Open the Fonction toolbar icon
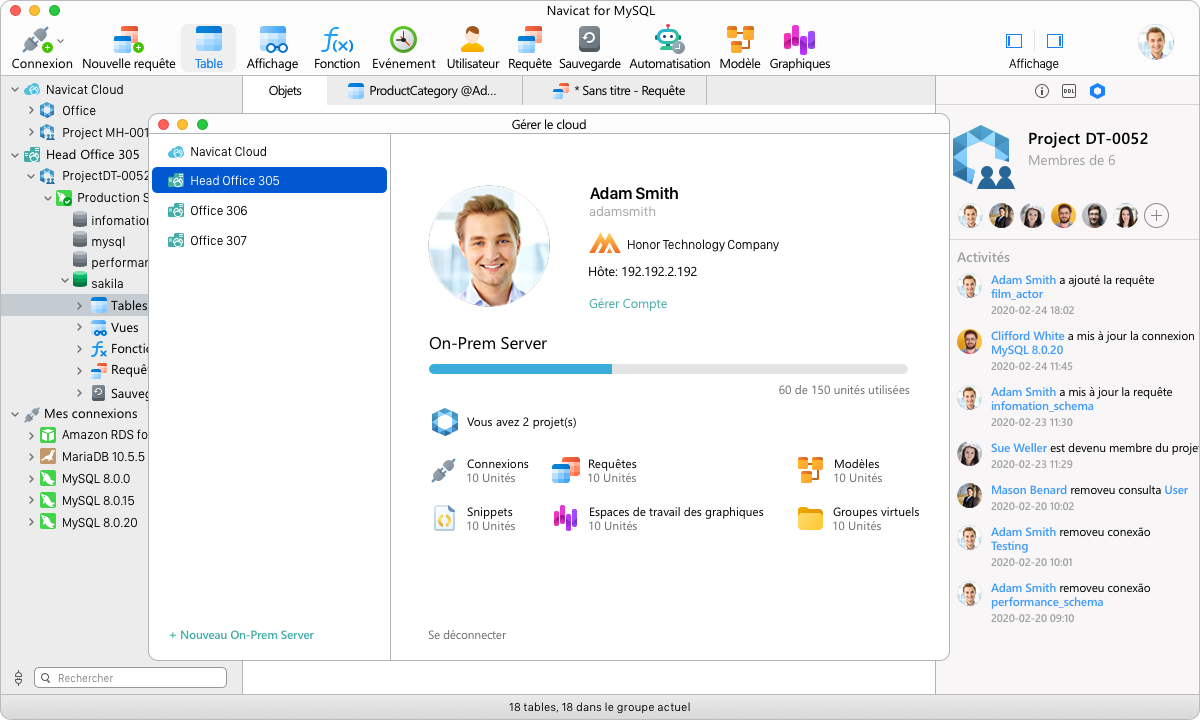The width and height of the screenshot is (1200, 720). (x=336, y=40)
